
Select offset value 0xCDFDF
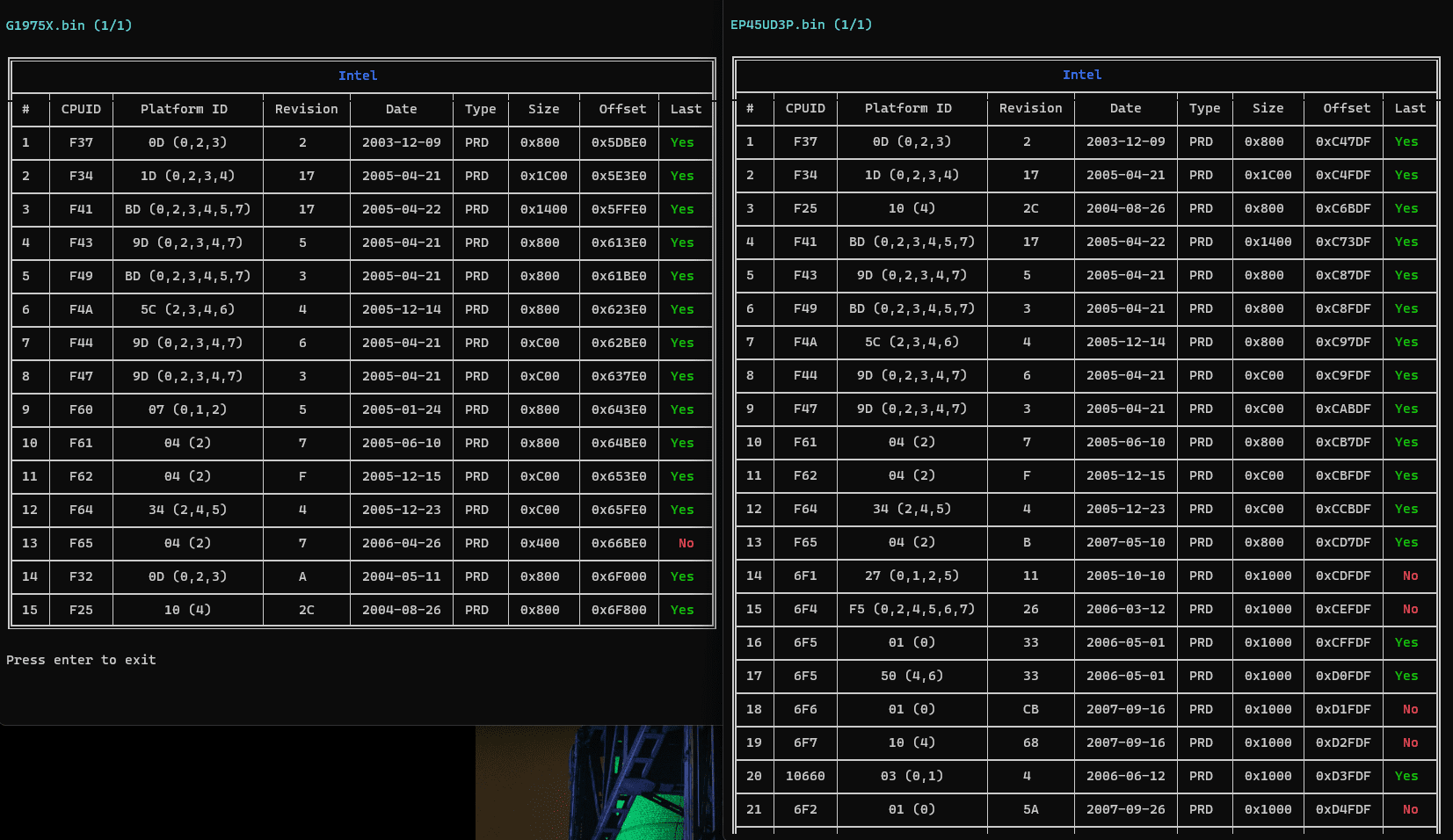pos(1343,576)
